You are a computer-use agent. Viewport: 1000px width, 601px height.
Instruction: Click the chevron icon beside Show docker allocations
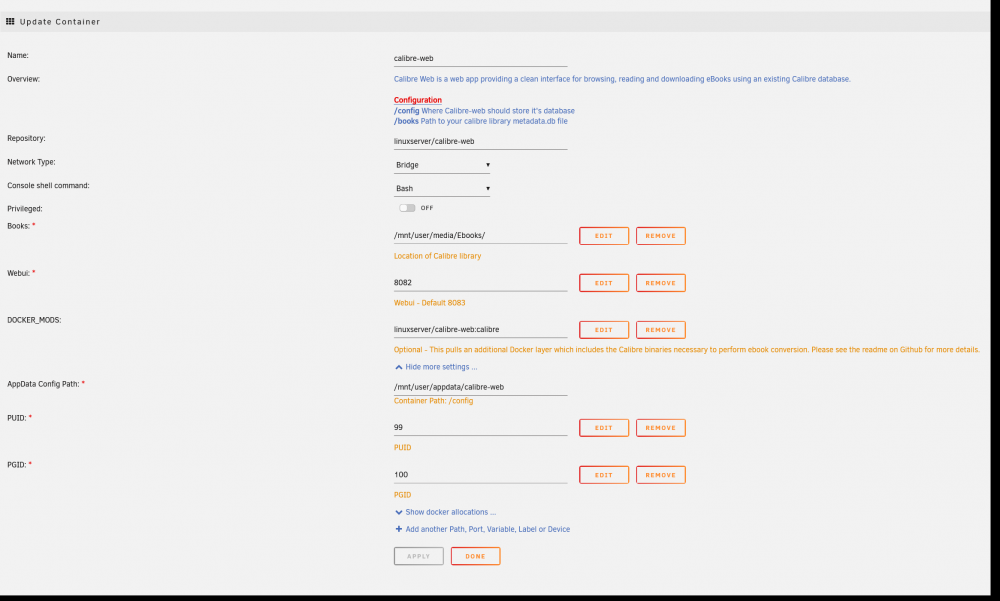(x=399, y=512)
